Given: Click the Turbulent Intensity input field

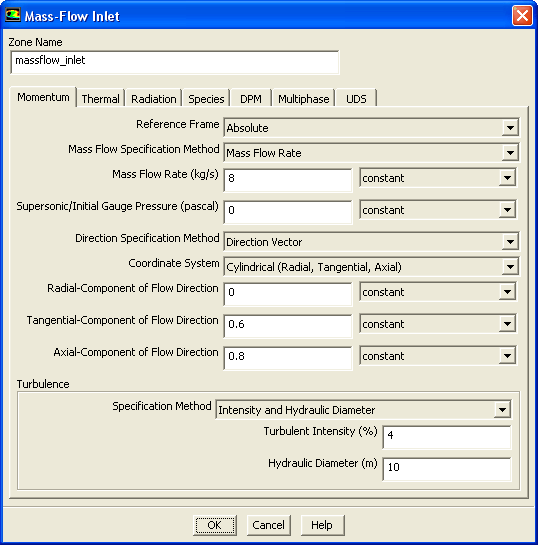Looking at the screenshot, I should click(x=447, y=437).
